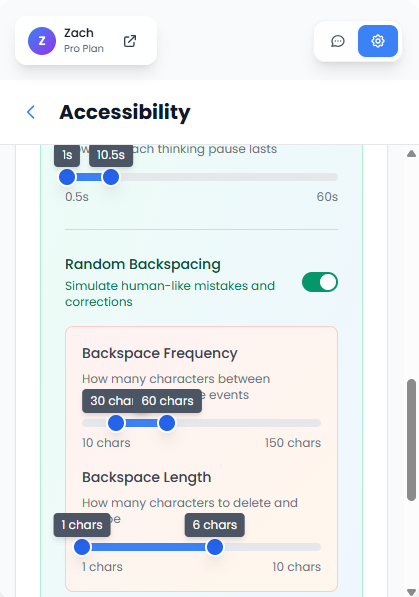
Task: Click the Backspace Frequency label
Action: (x=160, y=353)
